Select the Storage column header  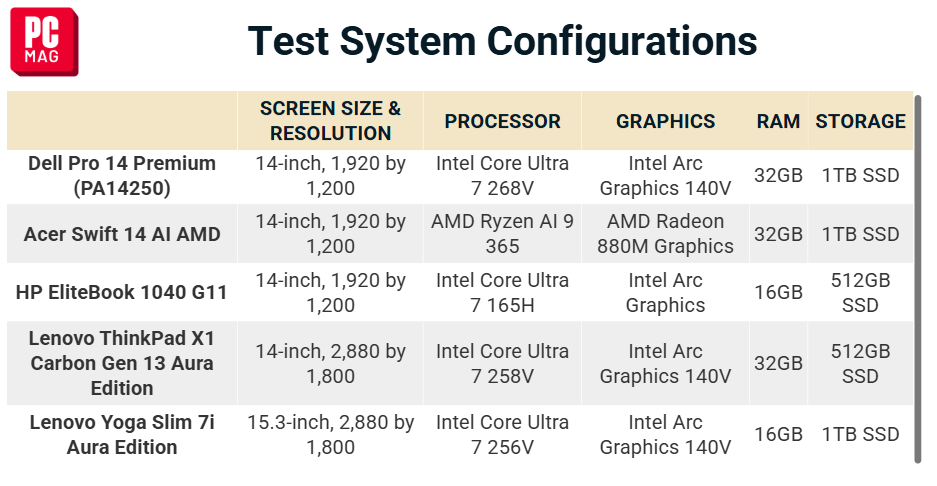click(861, 121)
